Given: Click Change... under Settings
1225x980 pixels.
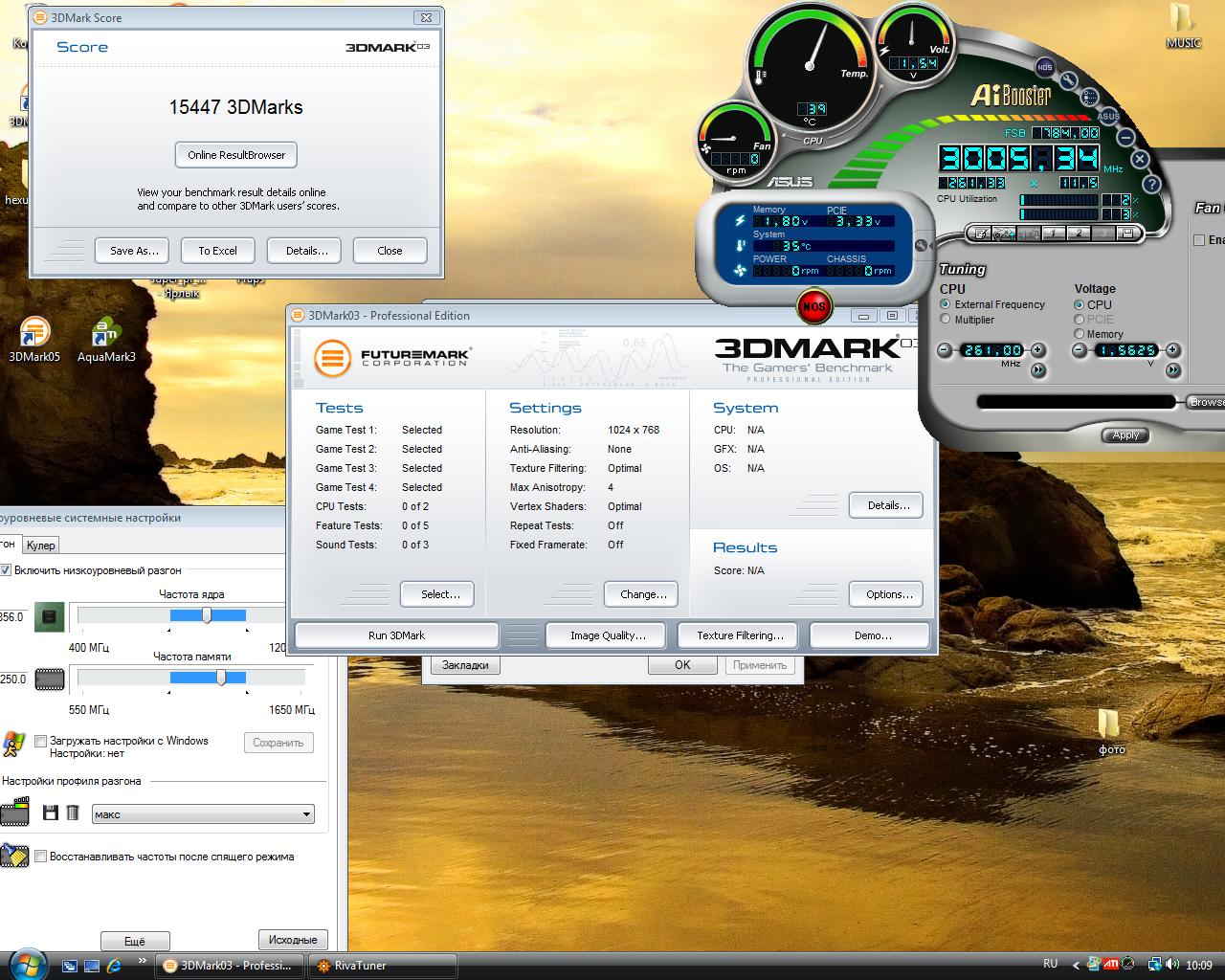Looking at the screenshot, I should tap(643, 594).
